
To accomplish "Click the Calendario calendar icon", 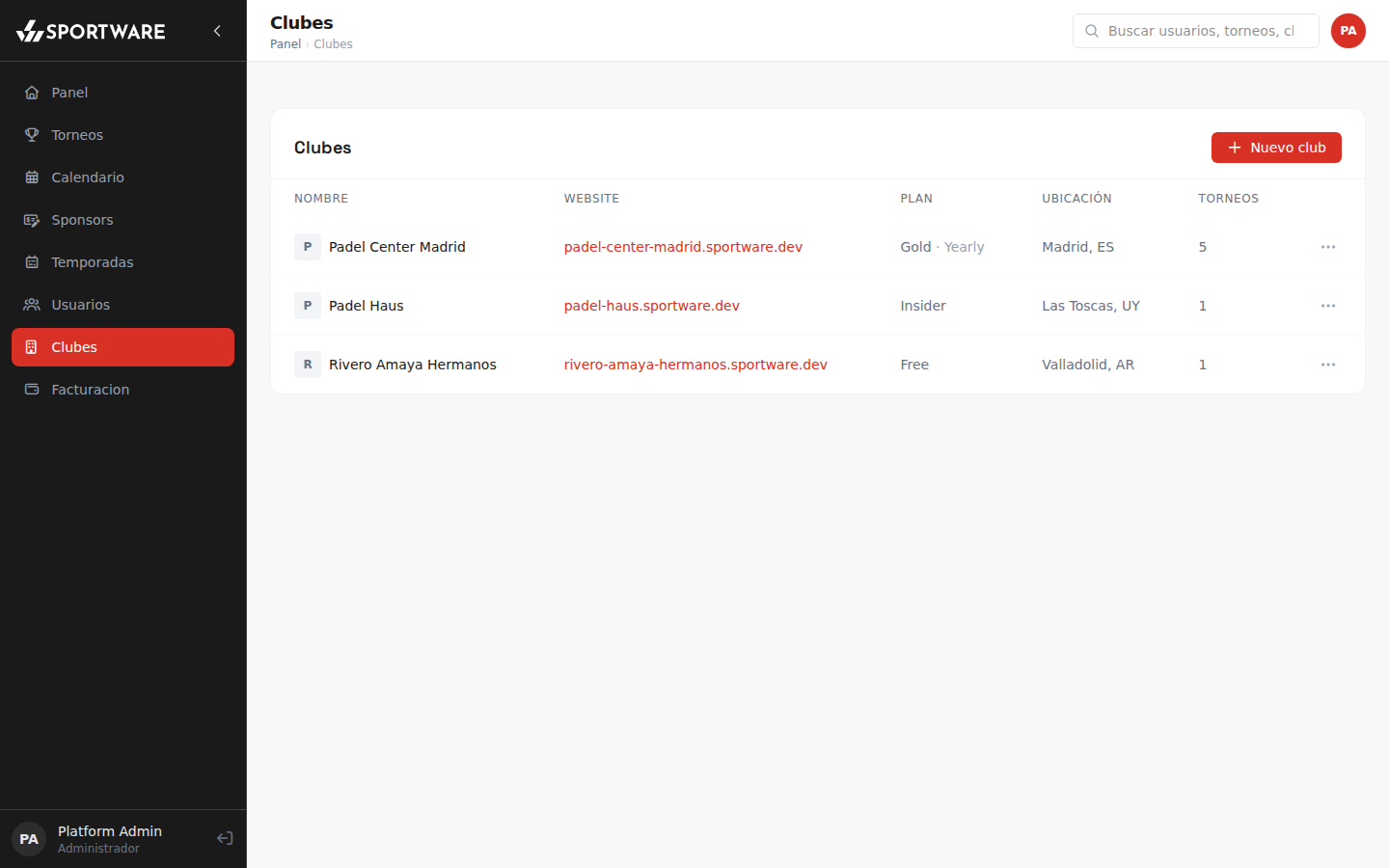I will [32, 177].
